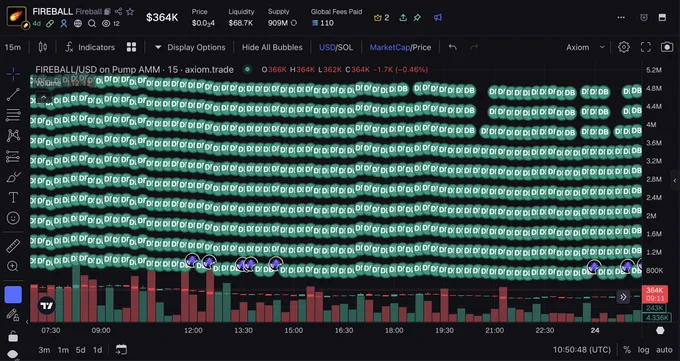Screen dimensions: 680x361
Task: Undo the last chart action
Action: [453, 47]
